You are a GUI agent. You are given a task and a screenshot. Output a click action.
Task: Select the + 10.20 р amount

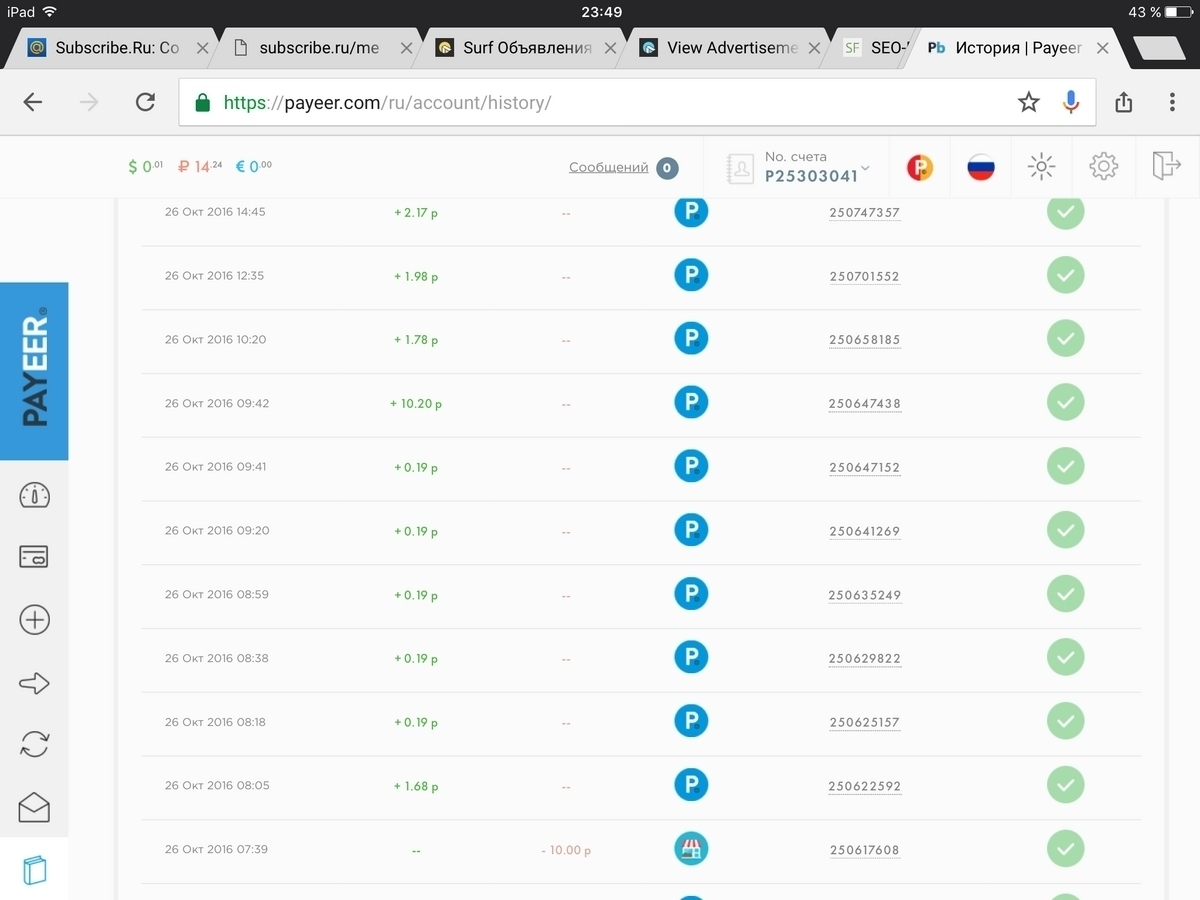pyautogui.click(x=416, y=404)
